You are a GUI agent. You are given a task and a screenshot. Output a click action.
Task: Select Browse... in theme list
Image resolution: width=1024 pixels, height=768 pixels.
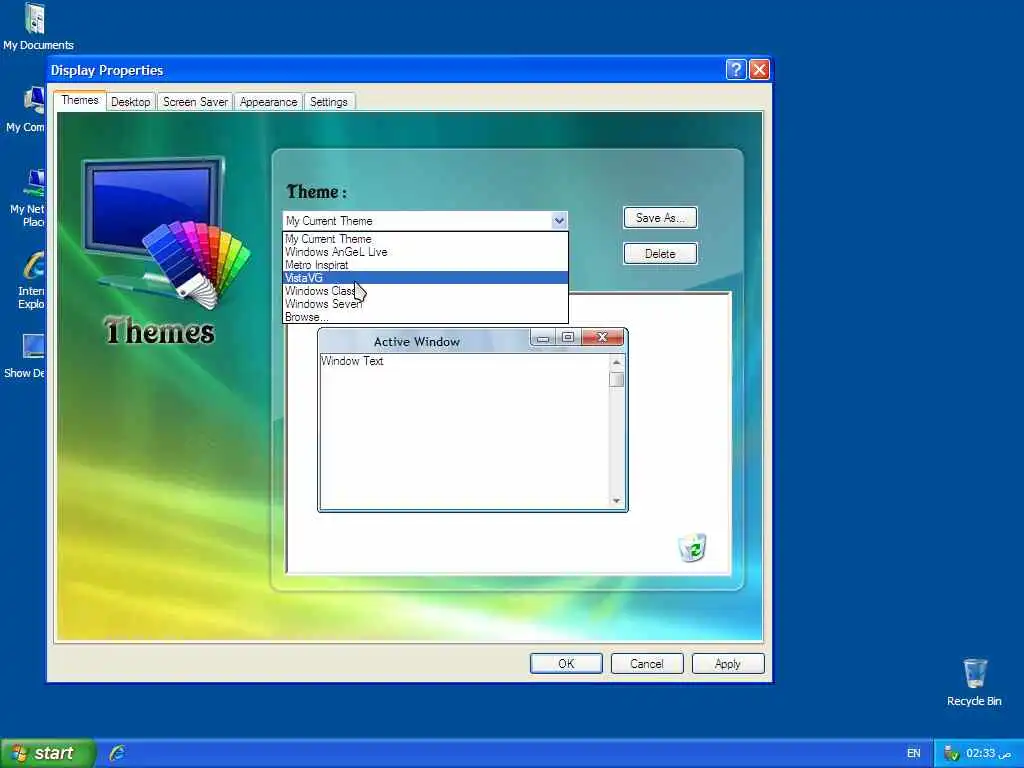425,317
